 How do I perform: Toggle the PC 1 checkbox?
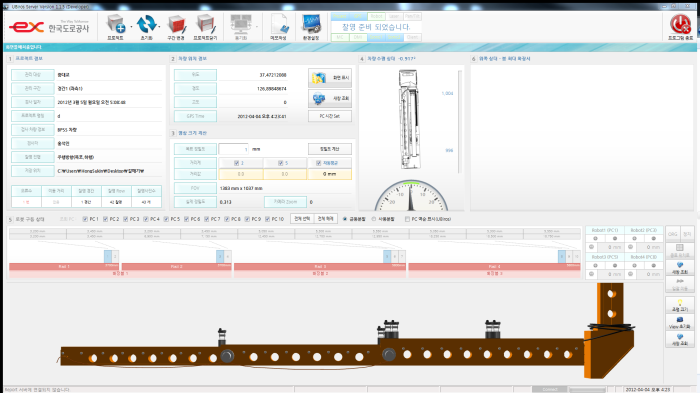point(85,219)
